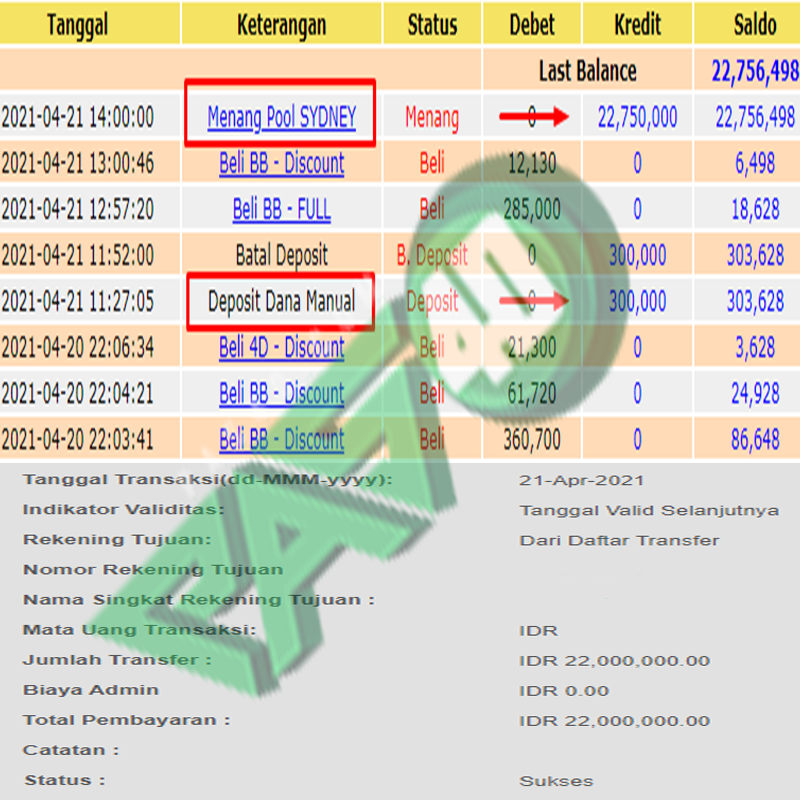Click the Menang status cell
The image size is (800, 800).
coord(432,117)
